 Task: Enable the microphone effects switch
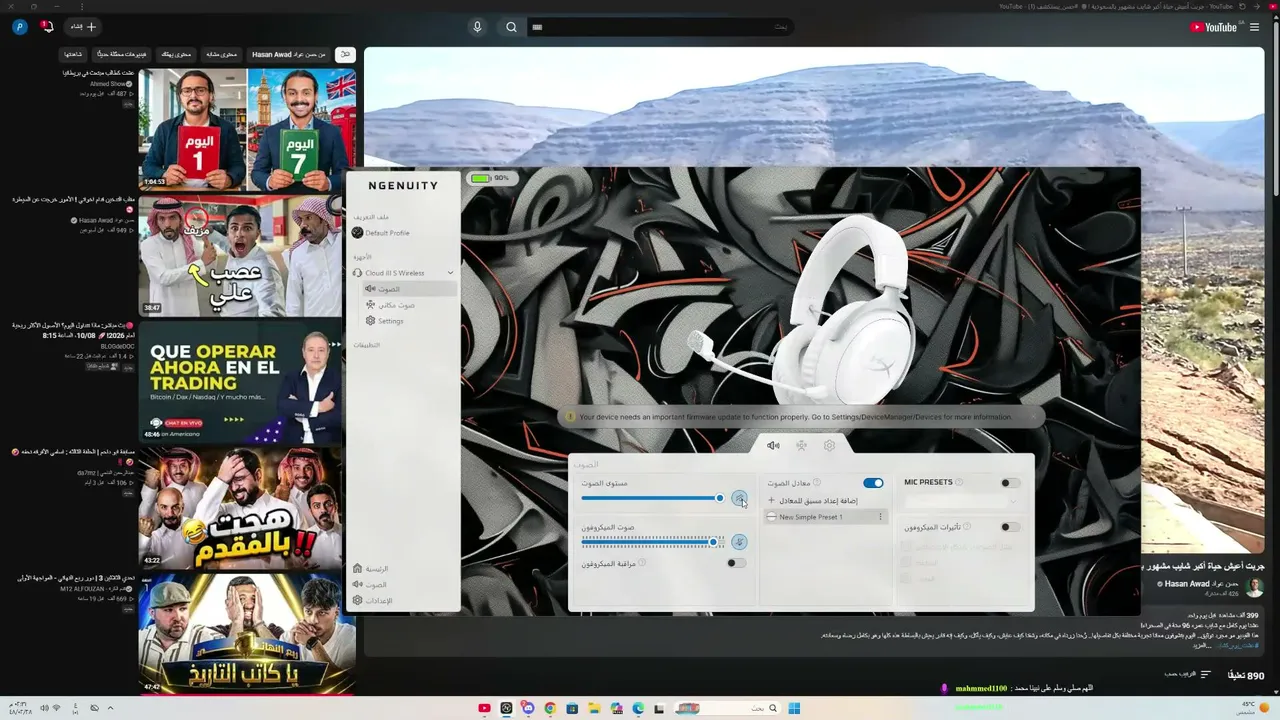pyautogui.click(x=1010, y=527)
